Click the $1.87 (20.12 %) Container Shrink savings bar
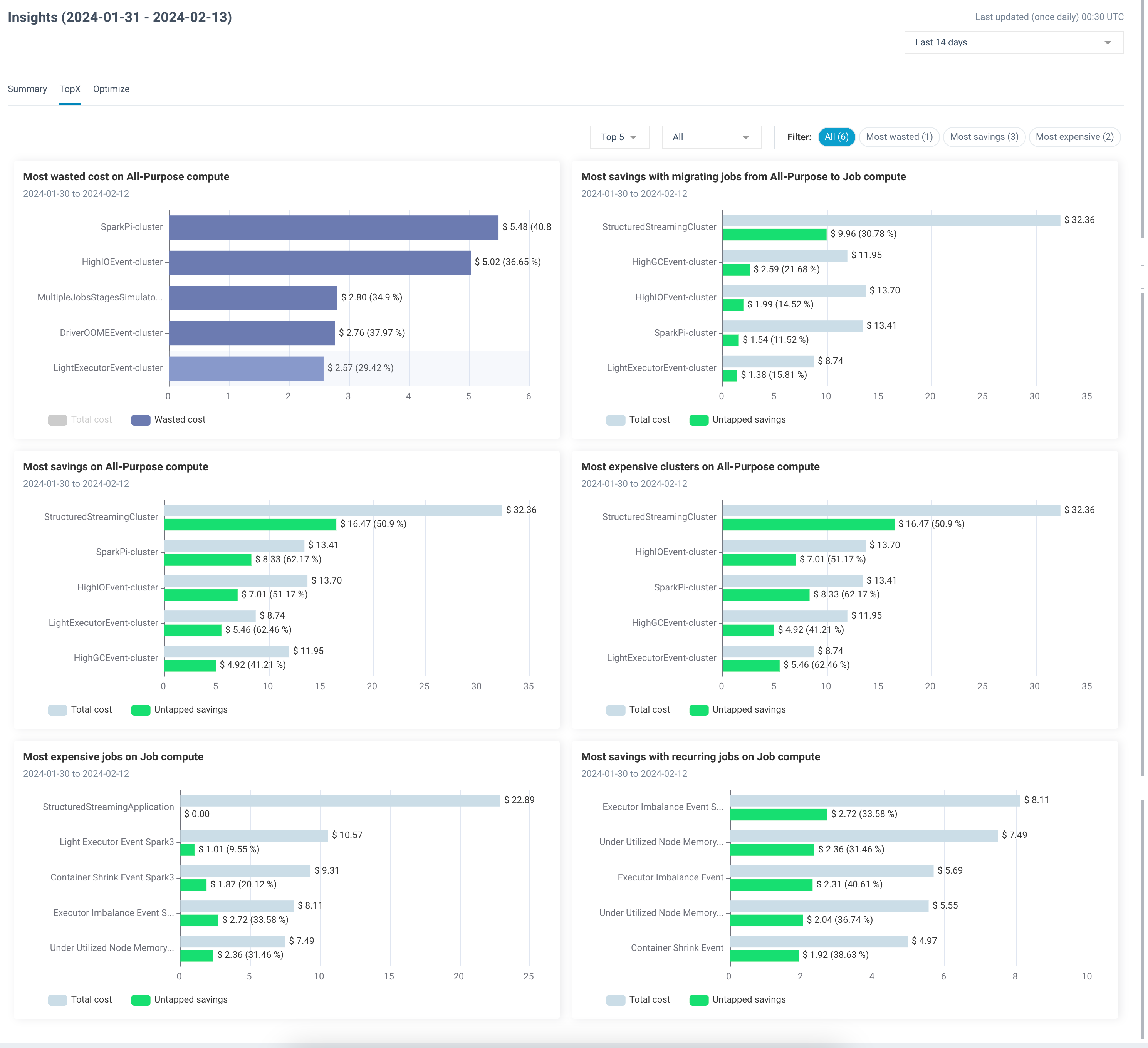The width and height of the screenshot is (1148, 1048). point(194,885)
